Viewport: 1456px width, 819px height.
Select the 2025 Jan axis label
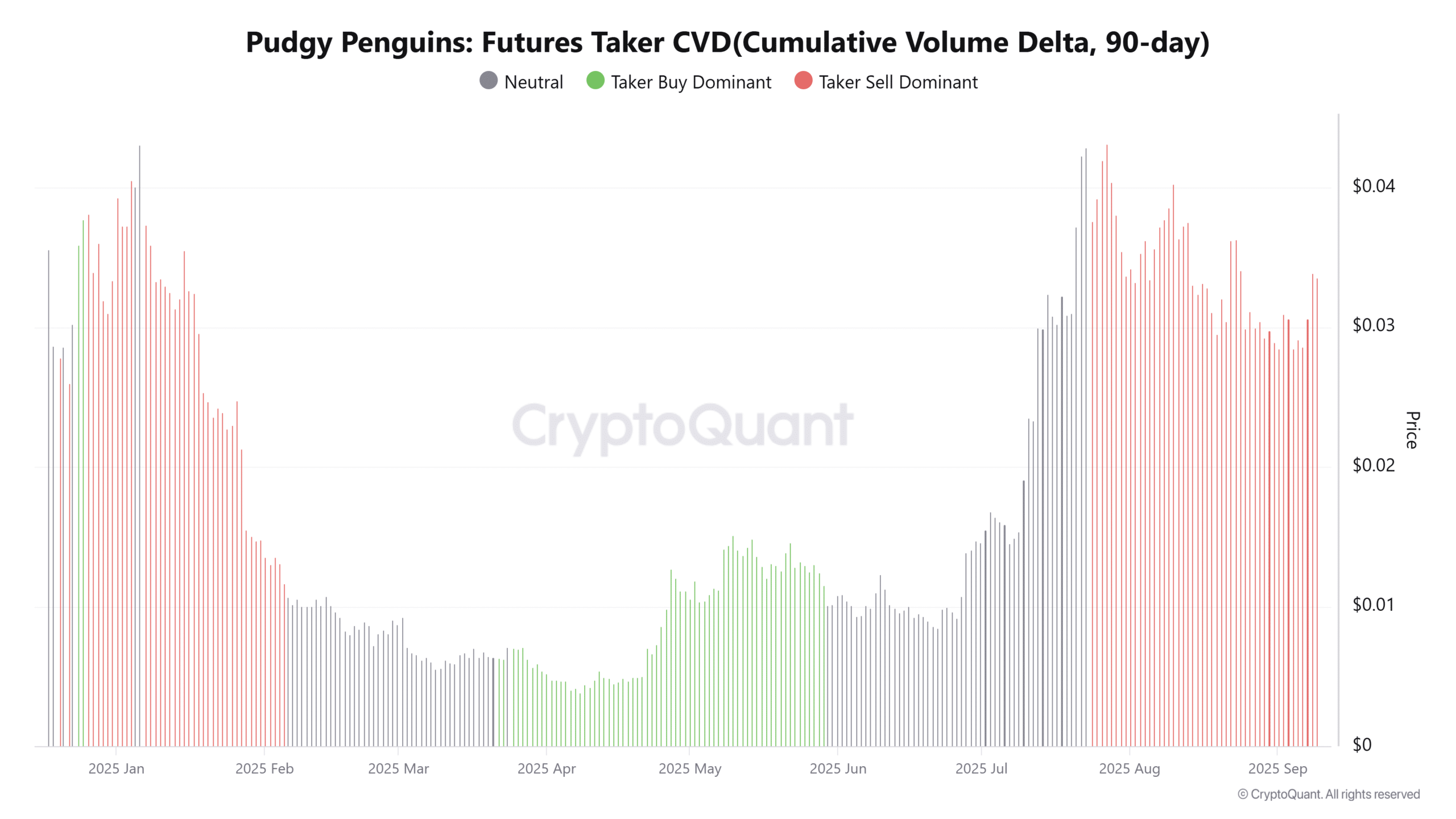tap(116, 768)
